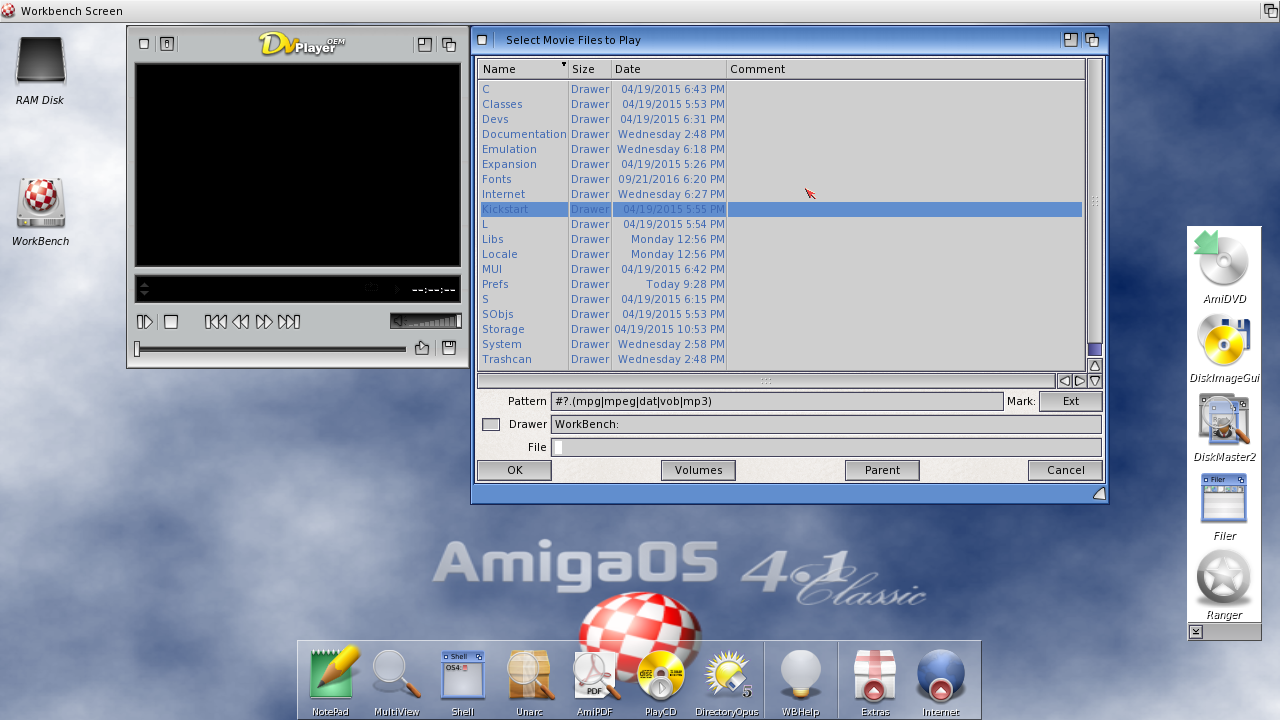This screenshot has width=1280, height=720.
Task: Click horizontal scroll right arrow in requester
Action: tap(1079, 381)
